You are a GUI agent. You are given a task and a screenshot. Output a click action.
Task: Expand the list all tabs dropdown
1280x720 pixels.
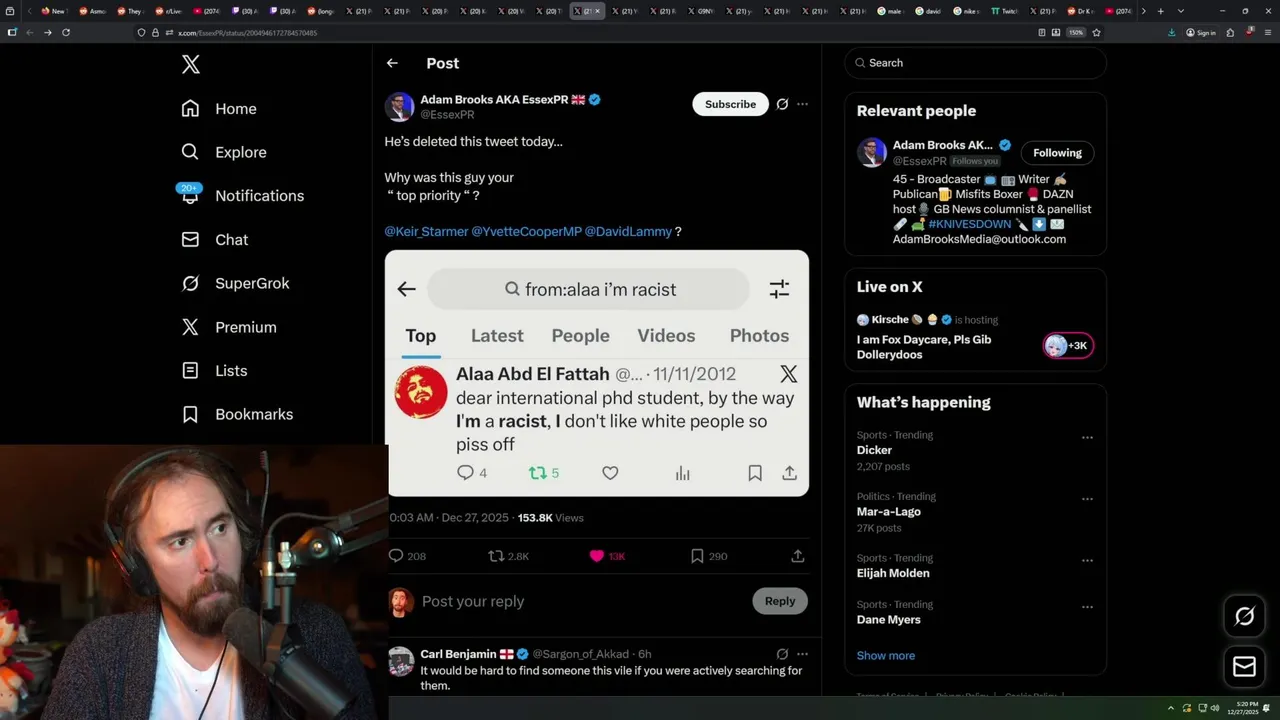(1181, 11)
